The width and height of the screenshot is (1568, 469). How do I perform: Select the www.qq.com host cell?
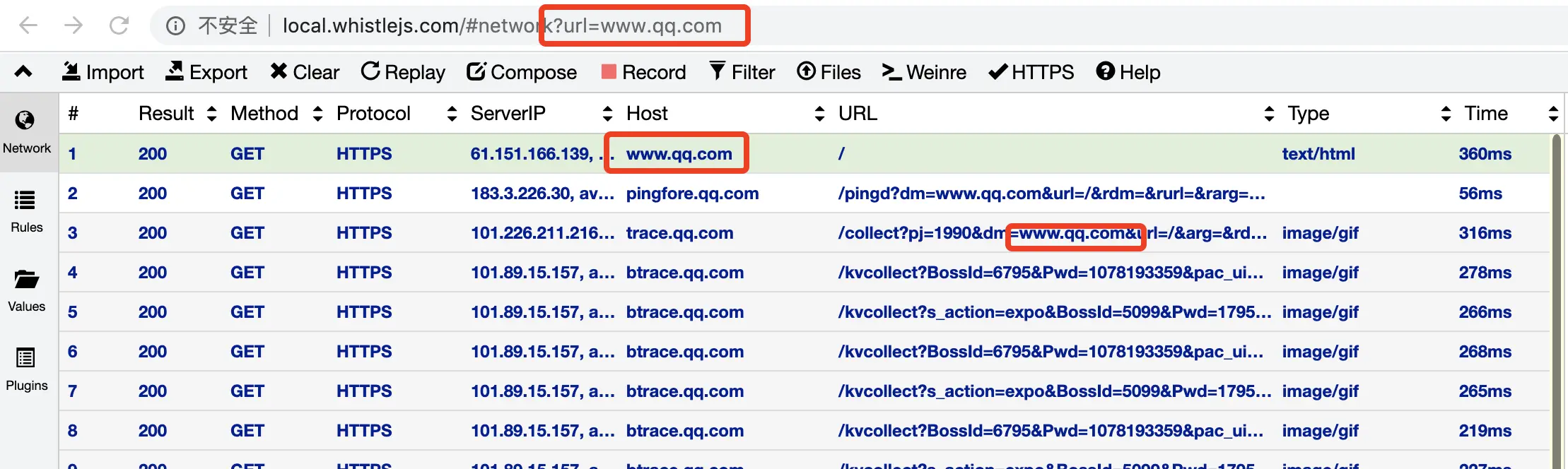point(679,154)
